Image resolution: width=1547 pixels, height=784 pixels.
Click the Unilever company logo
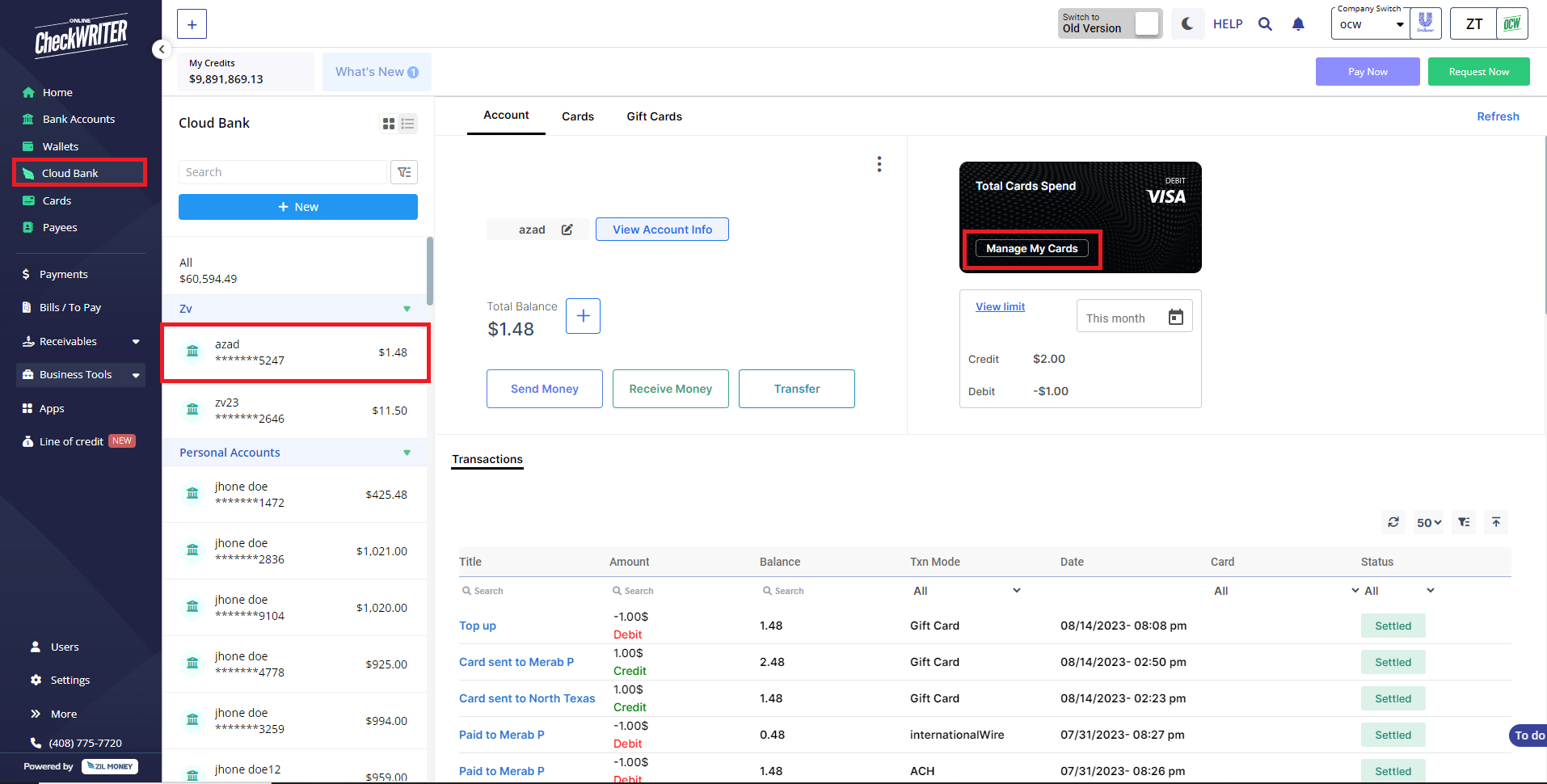pyautogui.click(x=1426, y=23)
